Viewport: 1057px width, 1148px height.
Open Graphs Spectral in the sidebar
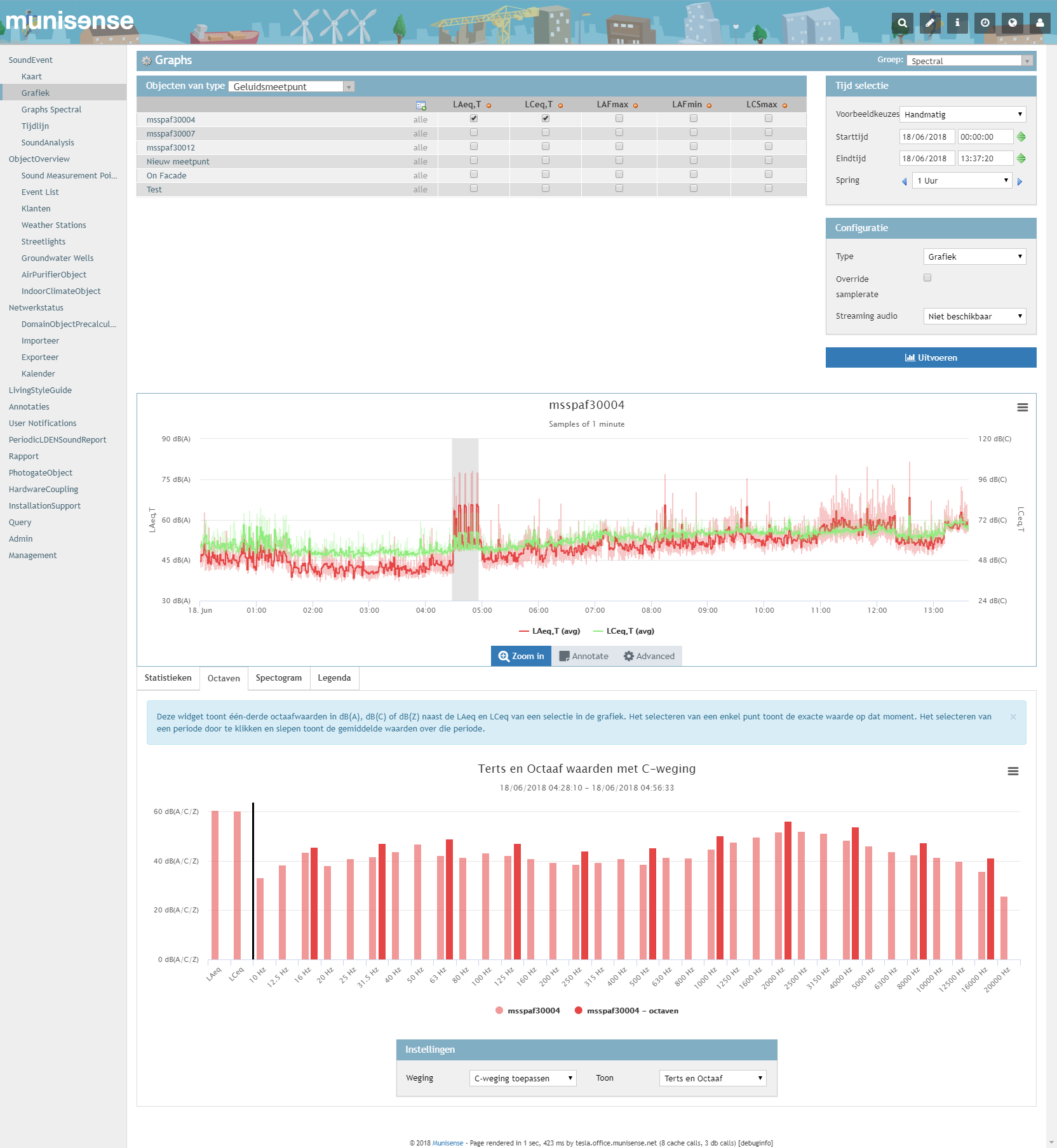pyautogui.click(x=51, y=109)
